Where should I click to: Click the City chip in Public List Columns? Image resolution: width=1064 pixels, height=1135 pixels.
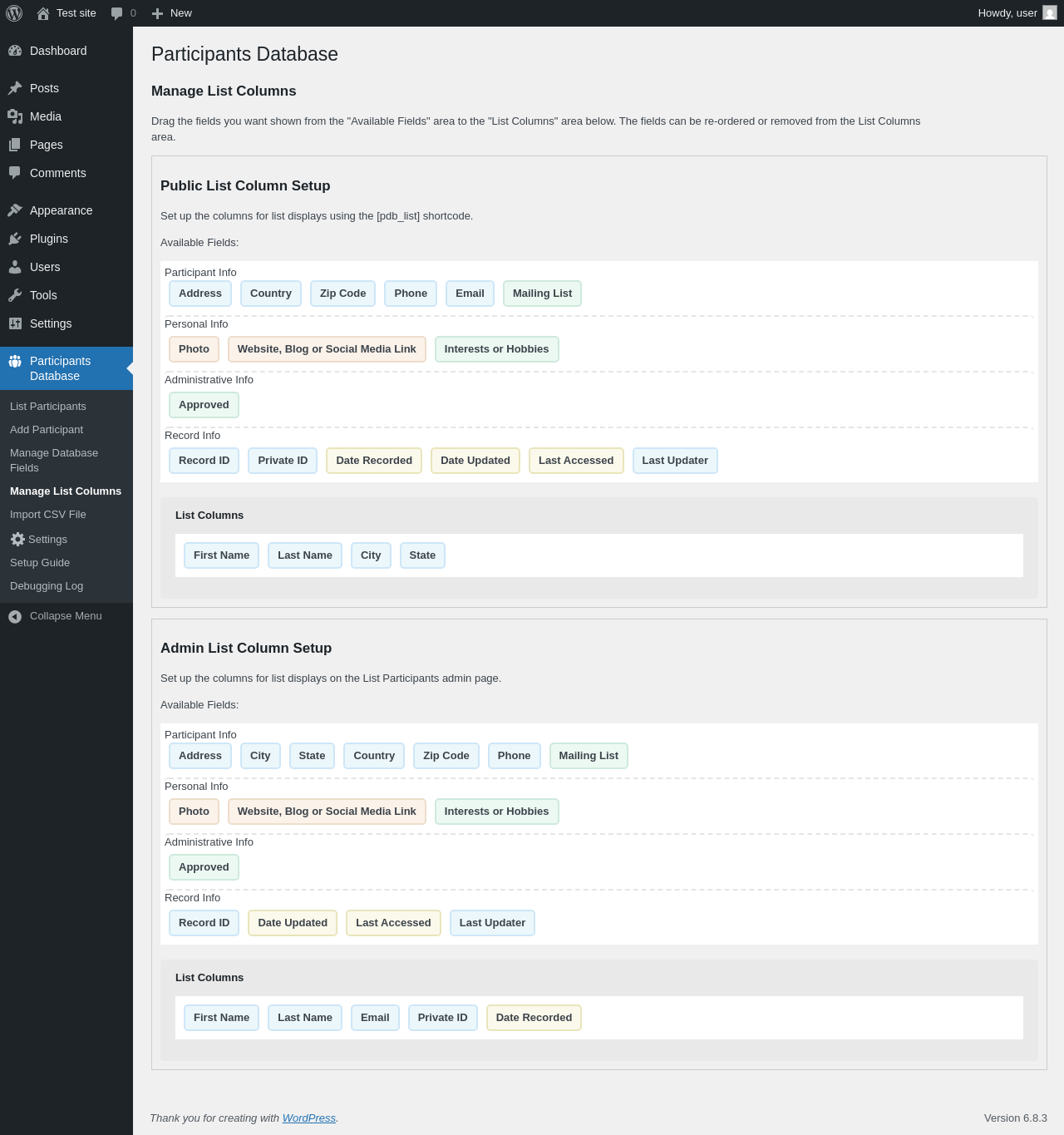tap(371, 555)
